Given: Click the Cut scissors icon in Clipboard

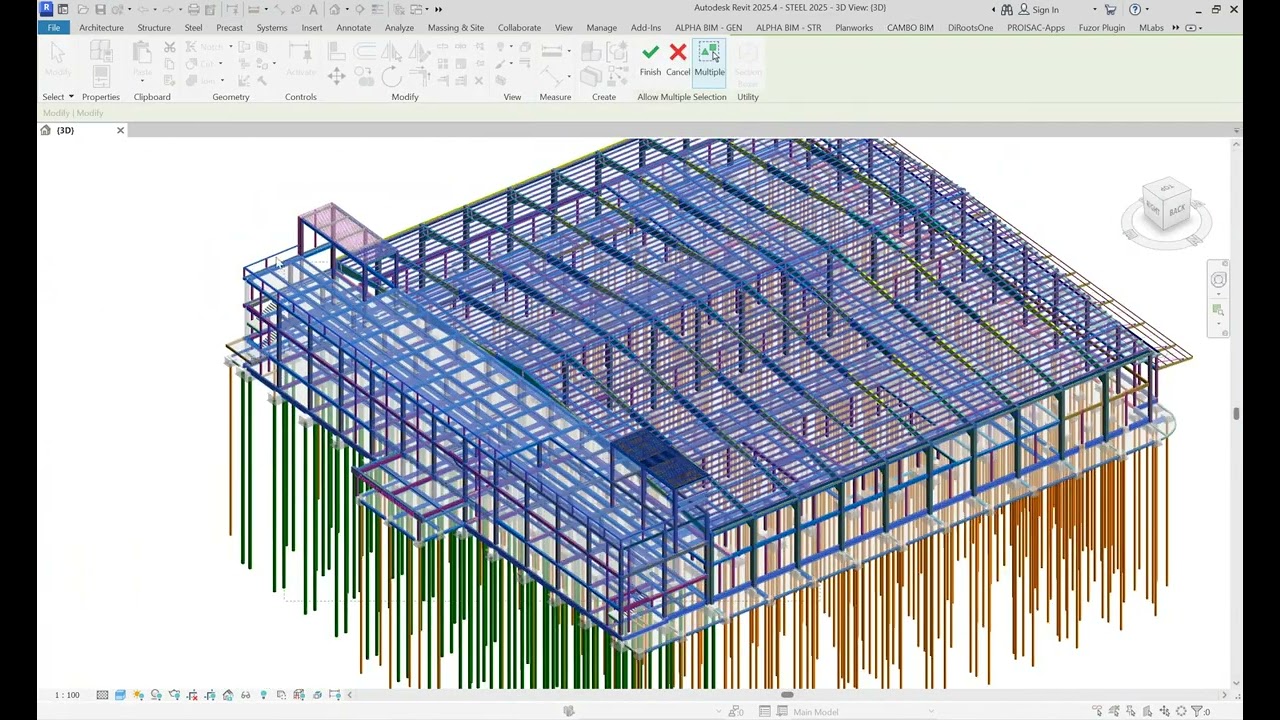Looking at the screenshot, I should point(170,47).
